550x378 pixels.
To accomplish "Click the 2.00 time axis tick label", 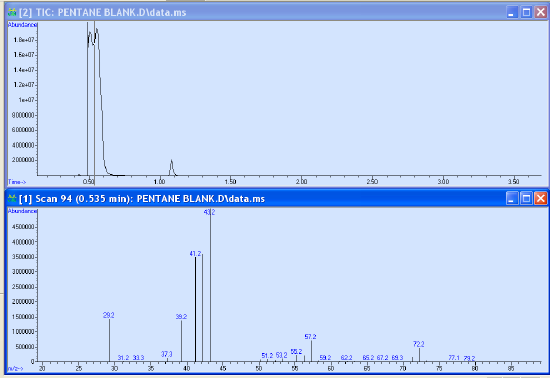I will [301, 182].
